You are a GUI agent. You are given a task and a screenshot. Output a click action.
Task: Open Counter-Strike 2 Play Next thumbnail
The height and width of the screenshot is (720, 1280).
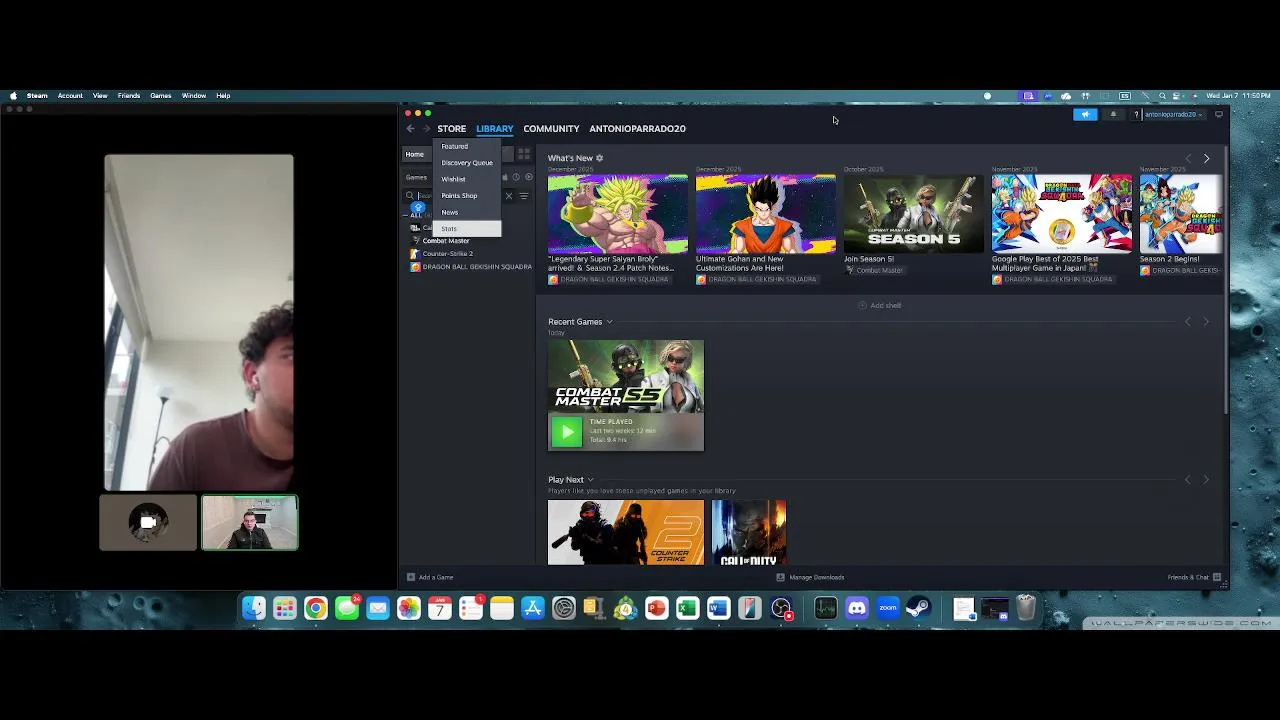(626, 532)
